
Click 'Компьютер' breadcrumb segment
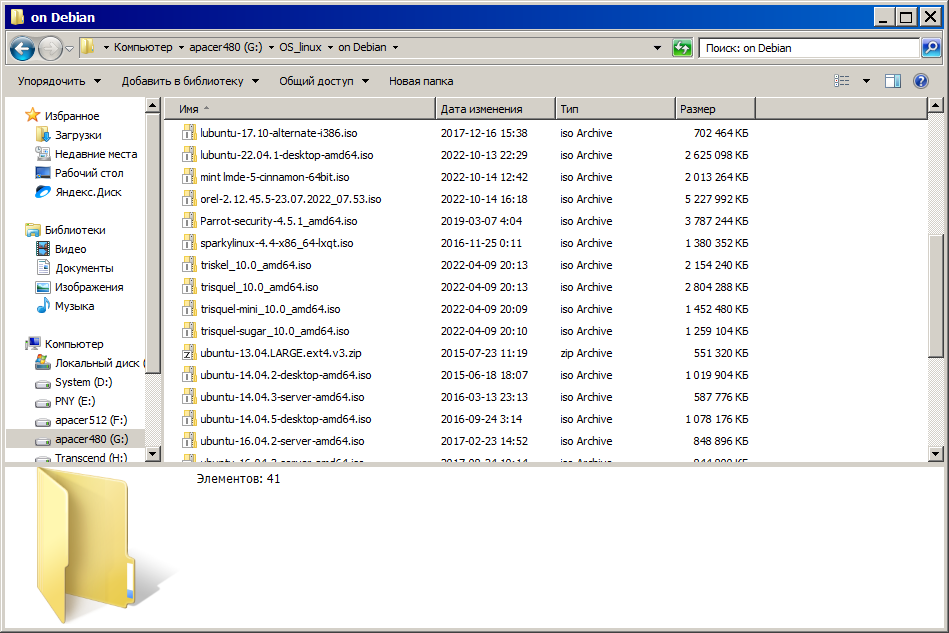[143, 47]
